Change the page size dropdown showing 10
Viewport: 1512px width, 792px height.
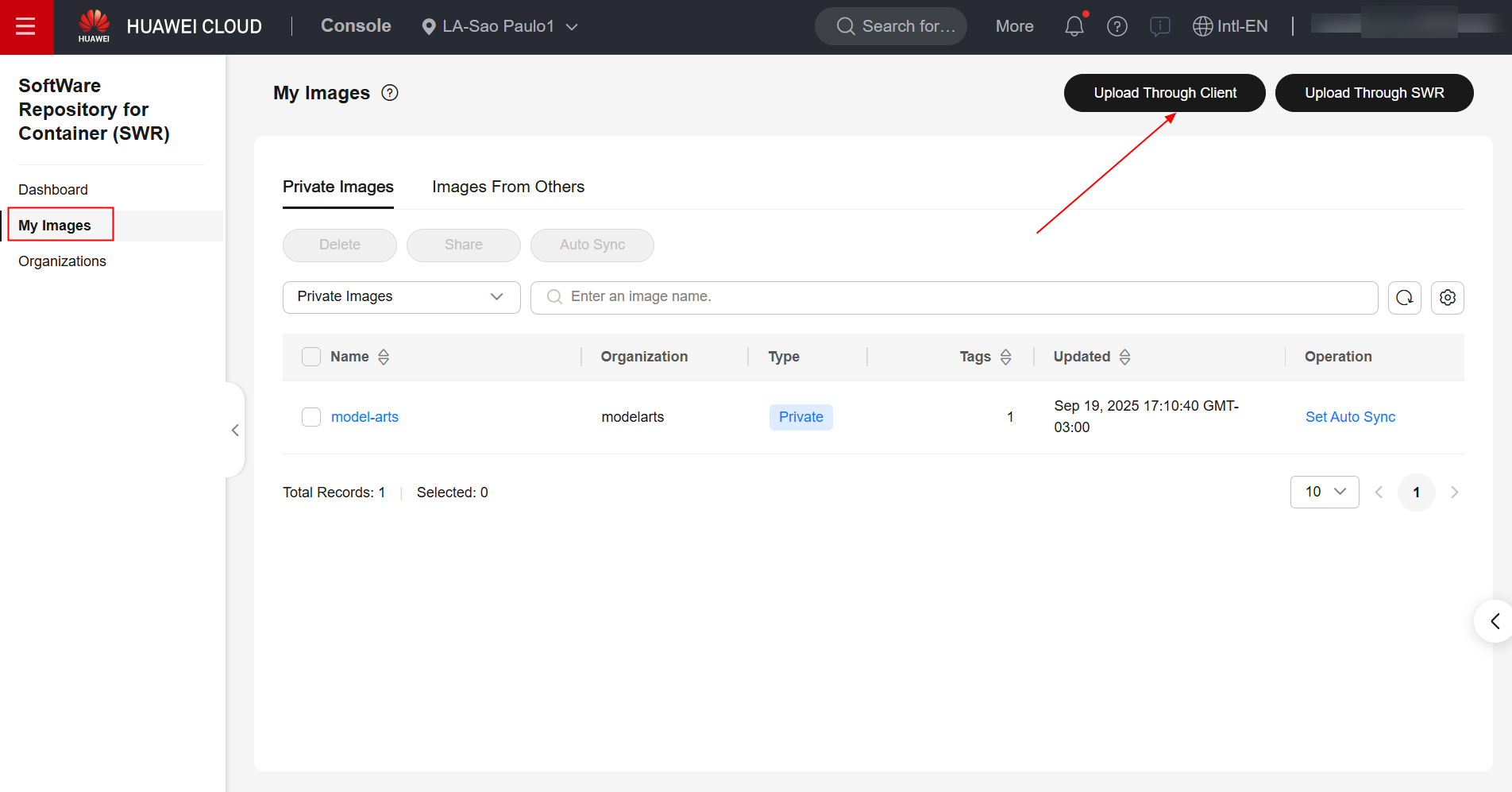pyautogui.click(x=1324, y=492)
